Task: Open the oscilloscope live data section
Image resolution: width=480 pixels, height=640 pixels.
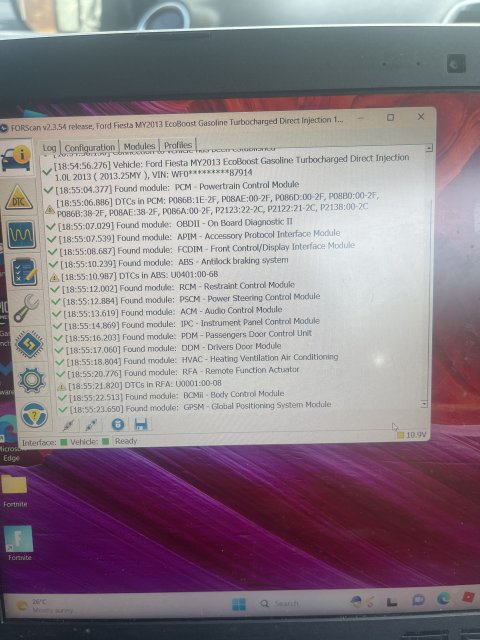Action: [21, 235]
